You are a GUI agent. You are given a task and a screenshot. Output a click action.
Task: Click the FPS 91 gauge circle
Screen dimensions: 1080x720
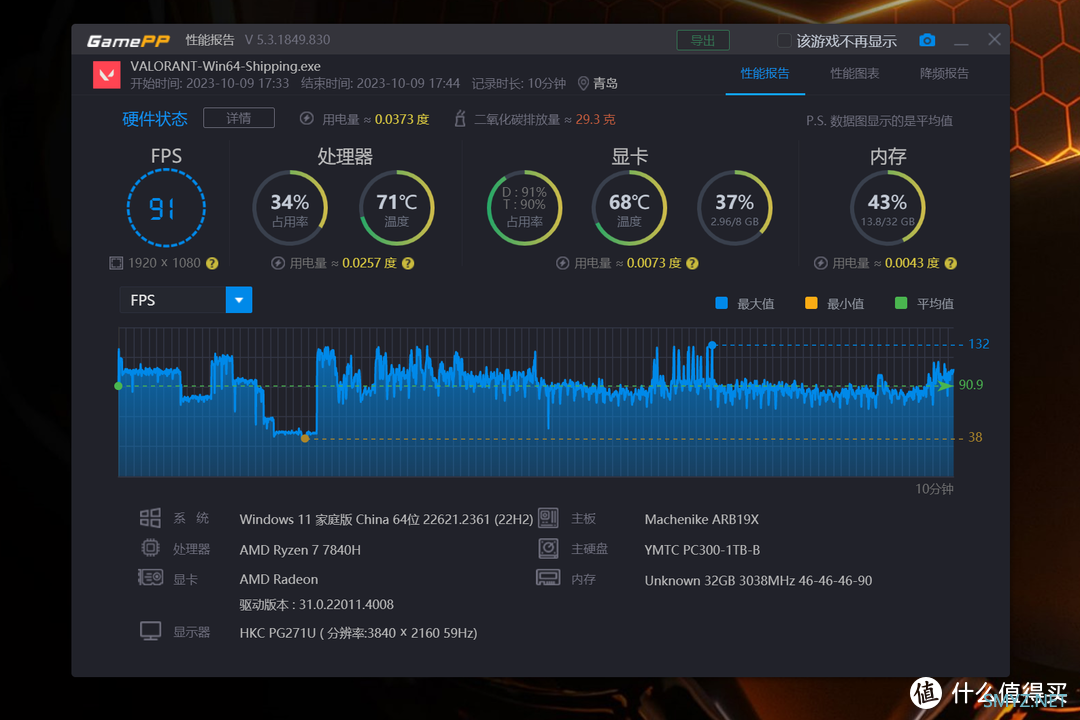coord(166,207)
